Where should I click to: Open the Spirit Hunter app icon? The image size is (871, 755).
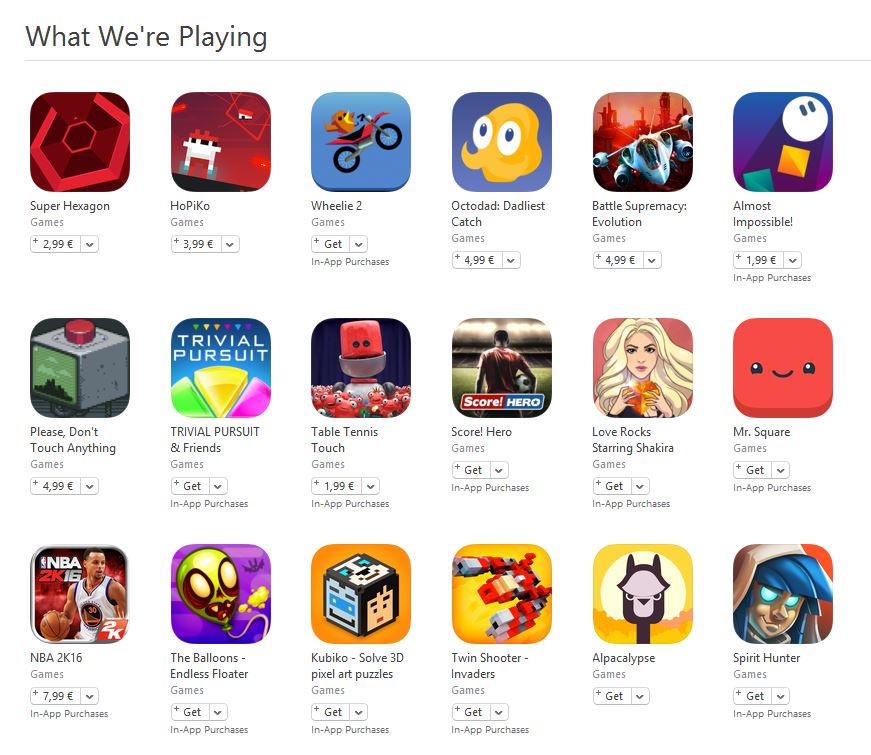pos(783,594)
